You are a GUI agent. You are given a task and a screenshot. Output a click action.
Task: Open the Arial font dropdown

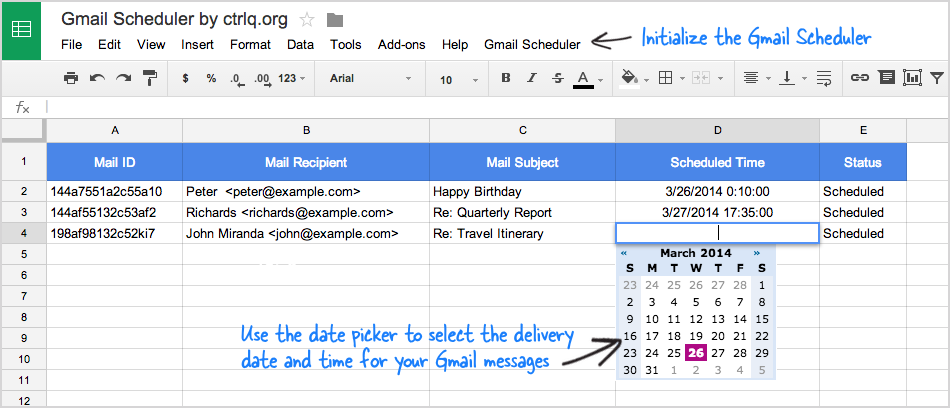371,78
